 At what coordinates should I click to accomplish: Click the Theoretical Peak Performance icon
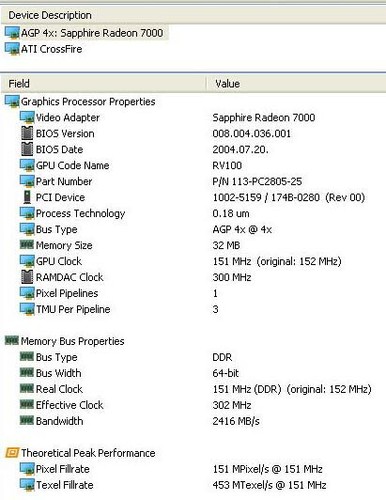(x=12, y=453)
